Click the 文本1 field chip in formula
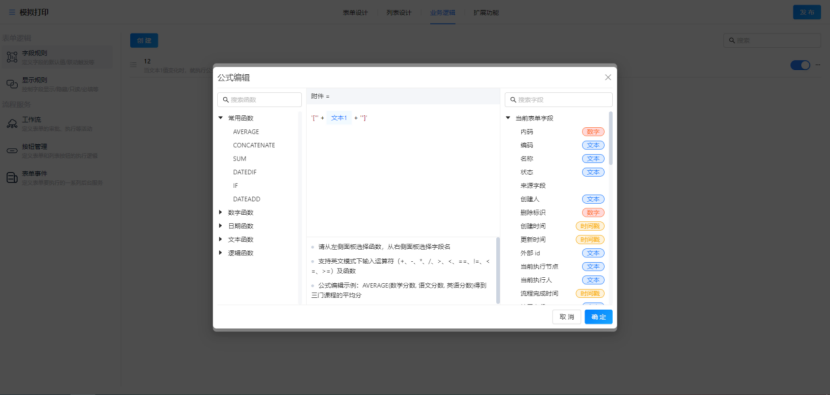Image resolution: width=830 pixels, height=395 pixels. 339,118
